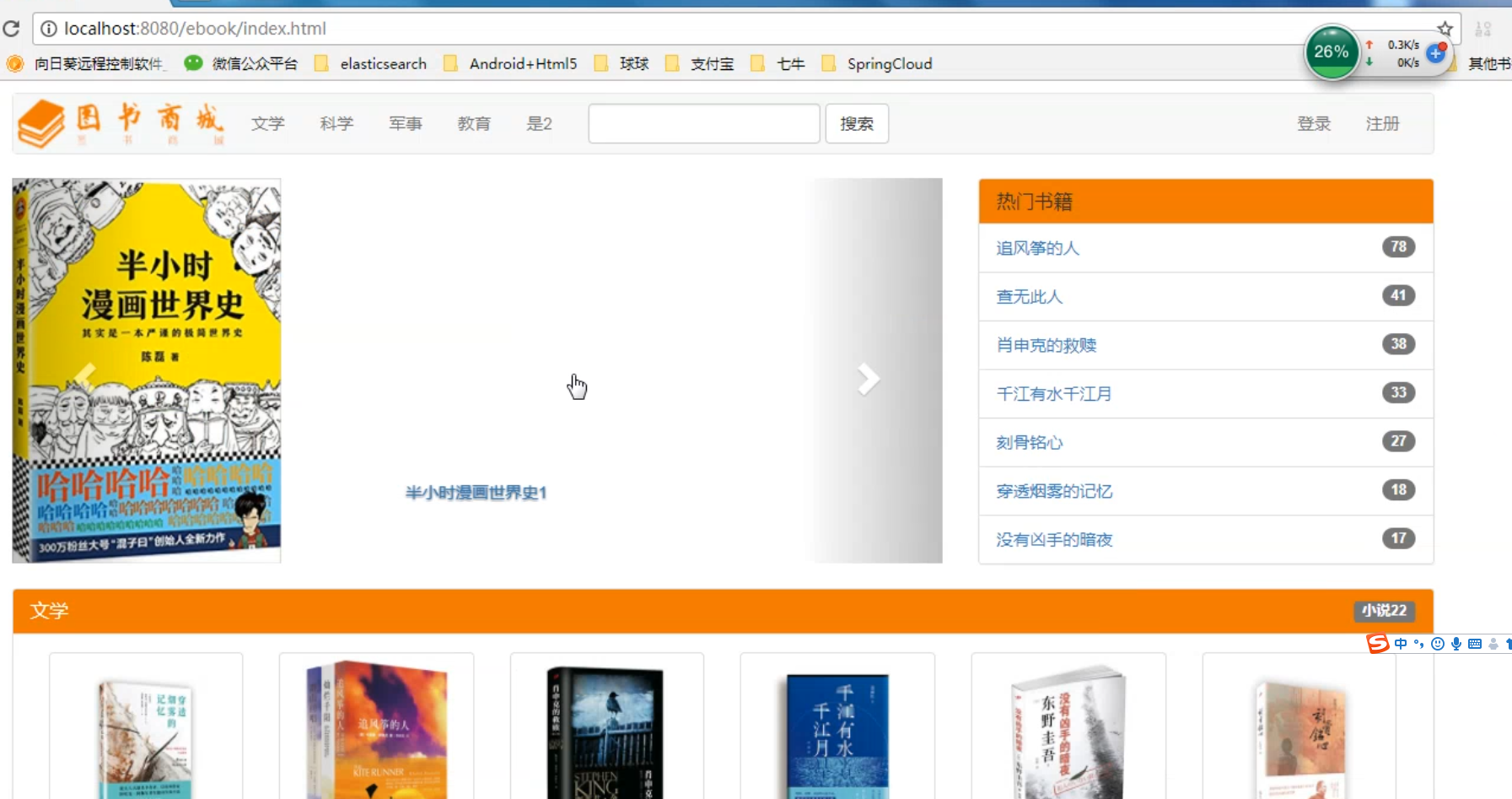Open the Android+Html5 bookmark folder
The width and height of the screenshot is (1512, 799).
[x=510, y=63]
